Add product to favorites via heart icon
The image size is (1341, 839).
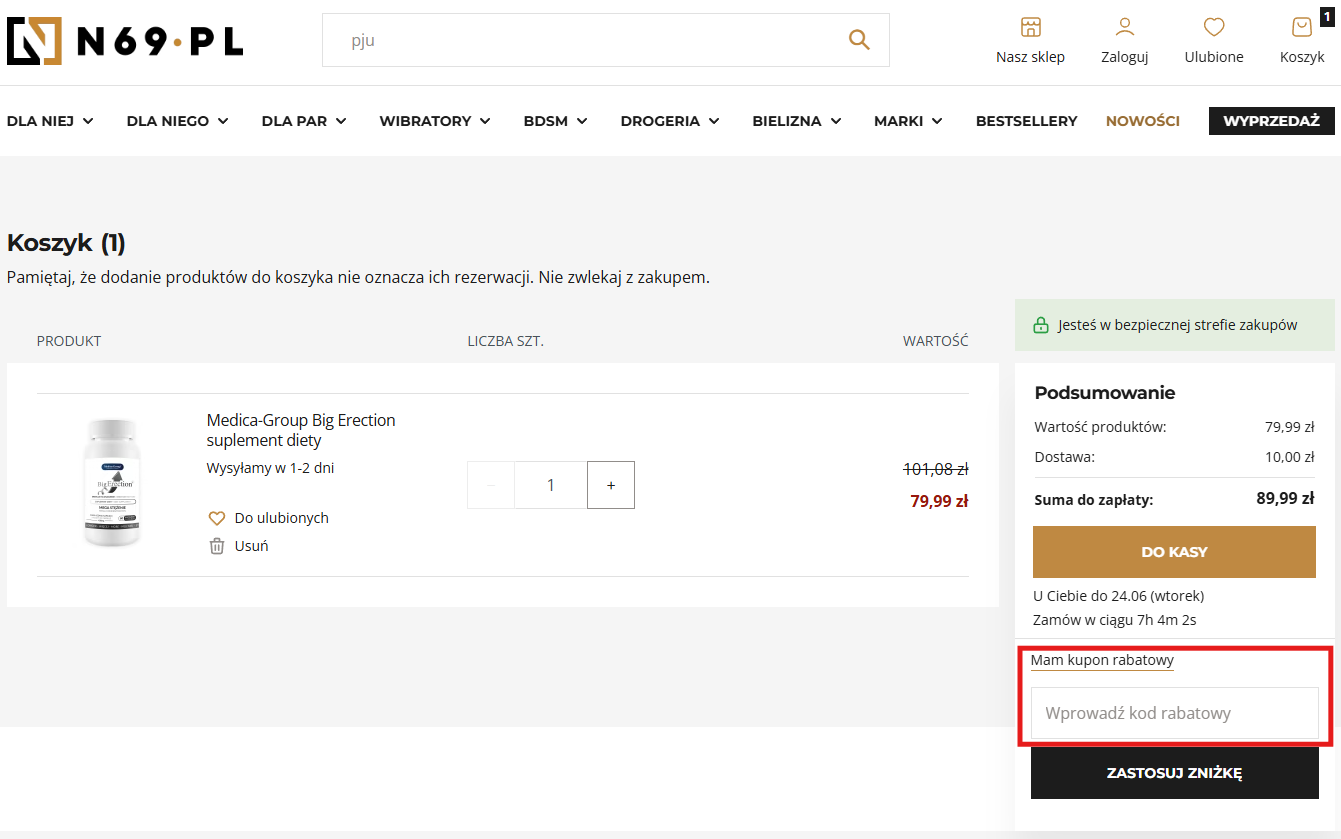click(x=217, y=518)
